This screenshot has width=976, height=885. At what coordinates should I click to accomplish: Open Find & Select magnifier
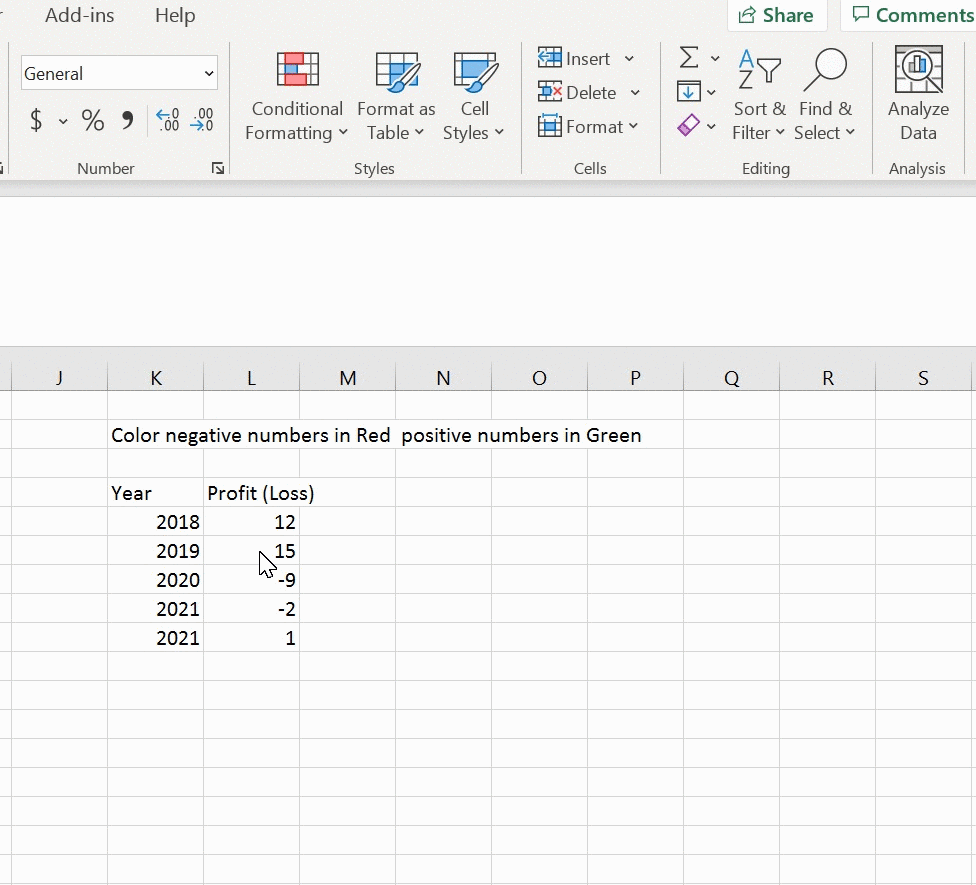click(825, 97)
